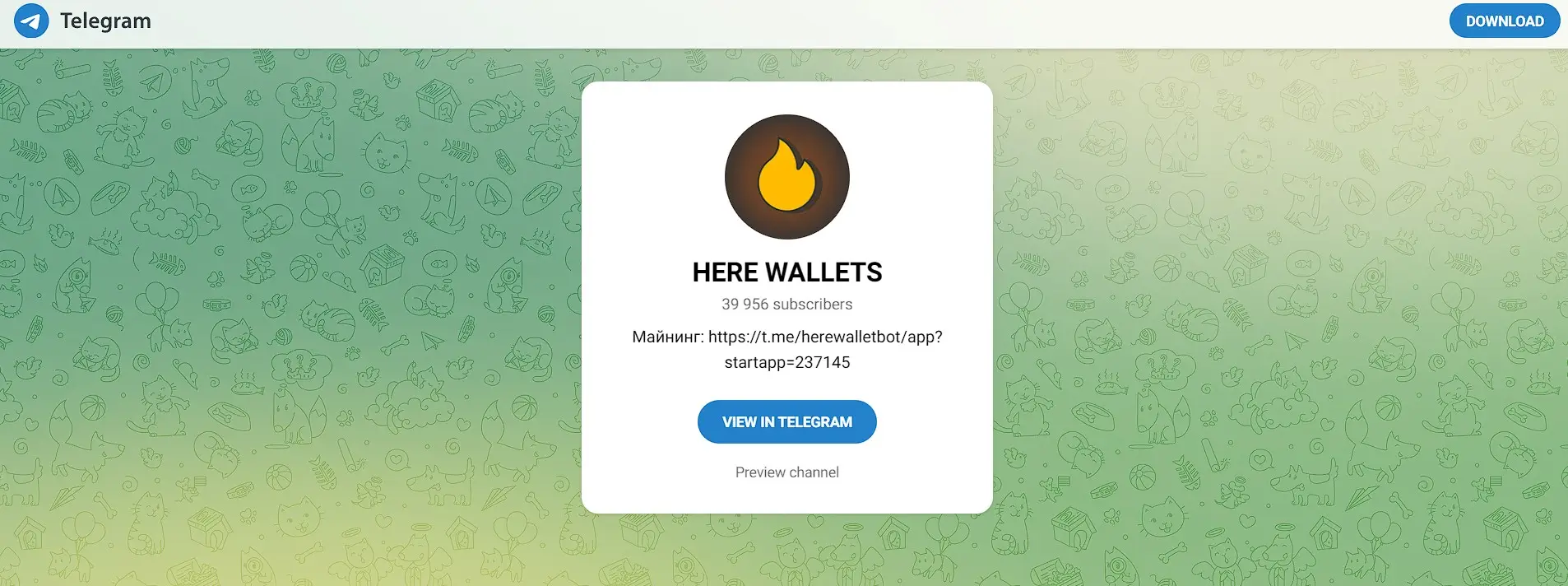
Task: Select the HERE WALLETS channel title
Action: pos(787,272)
